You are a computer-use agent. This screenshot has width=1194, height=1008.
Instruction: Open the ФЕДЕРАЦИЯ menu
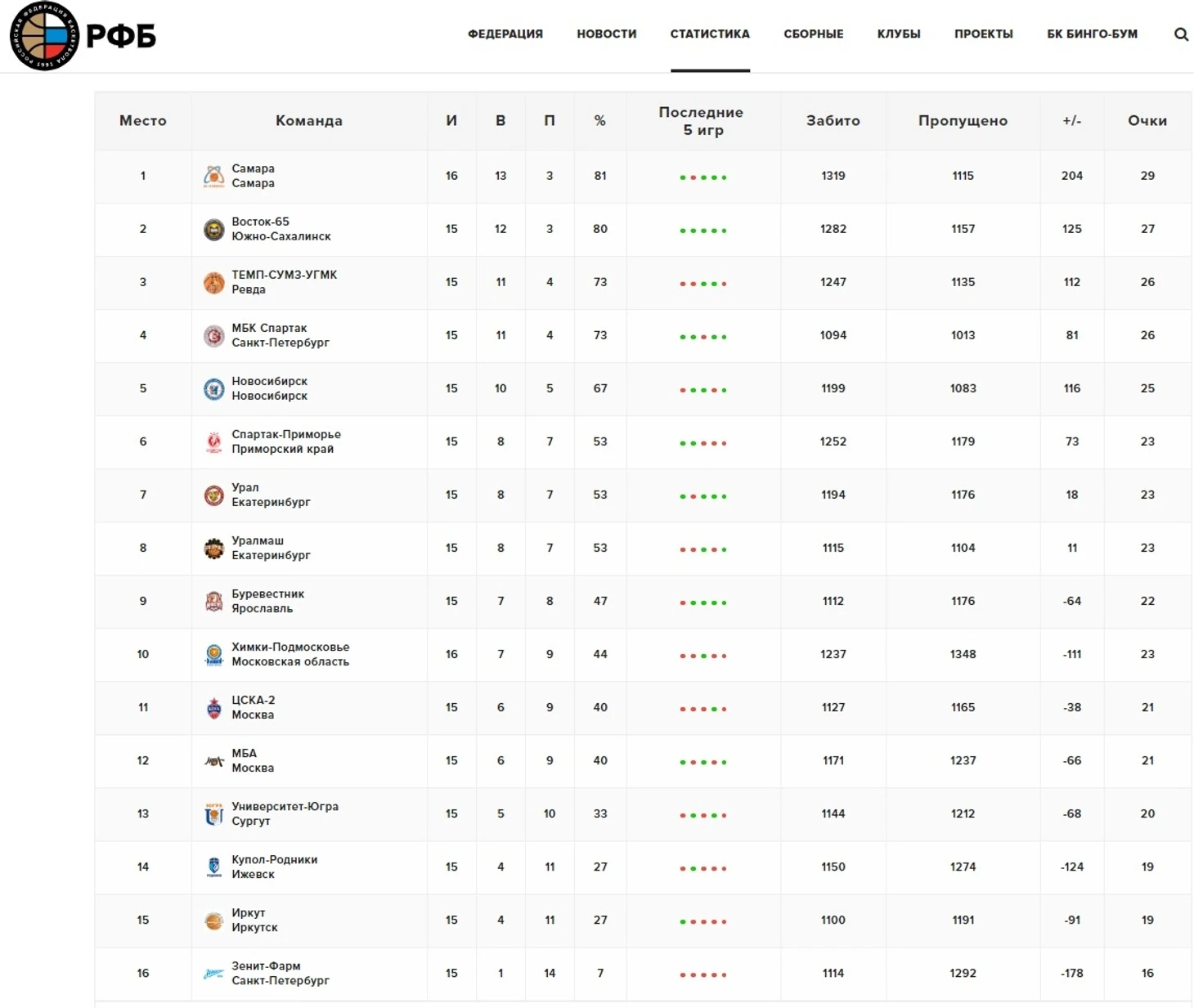pos(505,34)
